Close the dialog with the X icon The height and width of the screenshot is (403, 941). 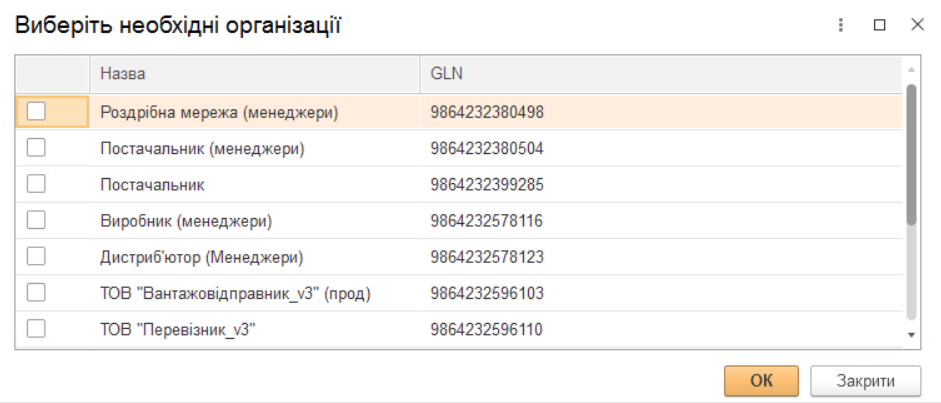916,25
